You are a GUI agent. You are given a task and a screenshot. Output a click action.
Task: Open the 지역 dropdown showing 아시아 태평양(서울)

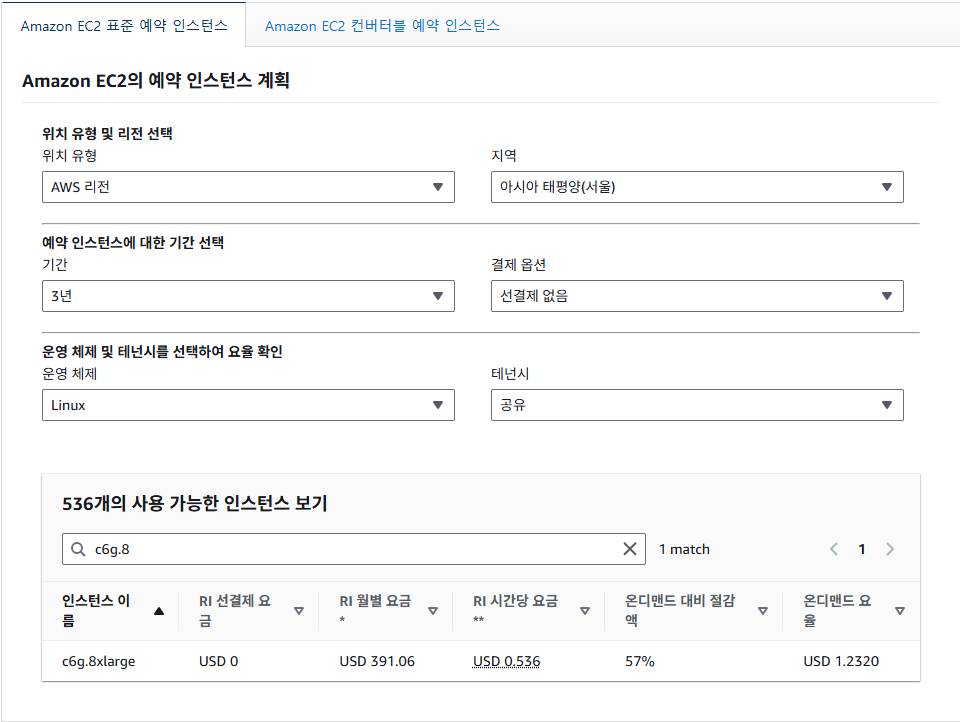[697, 187]
